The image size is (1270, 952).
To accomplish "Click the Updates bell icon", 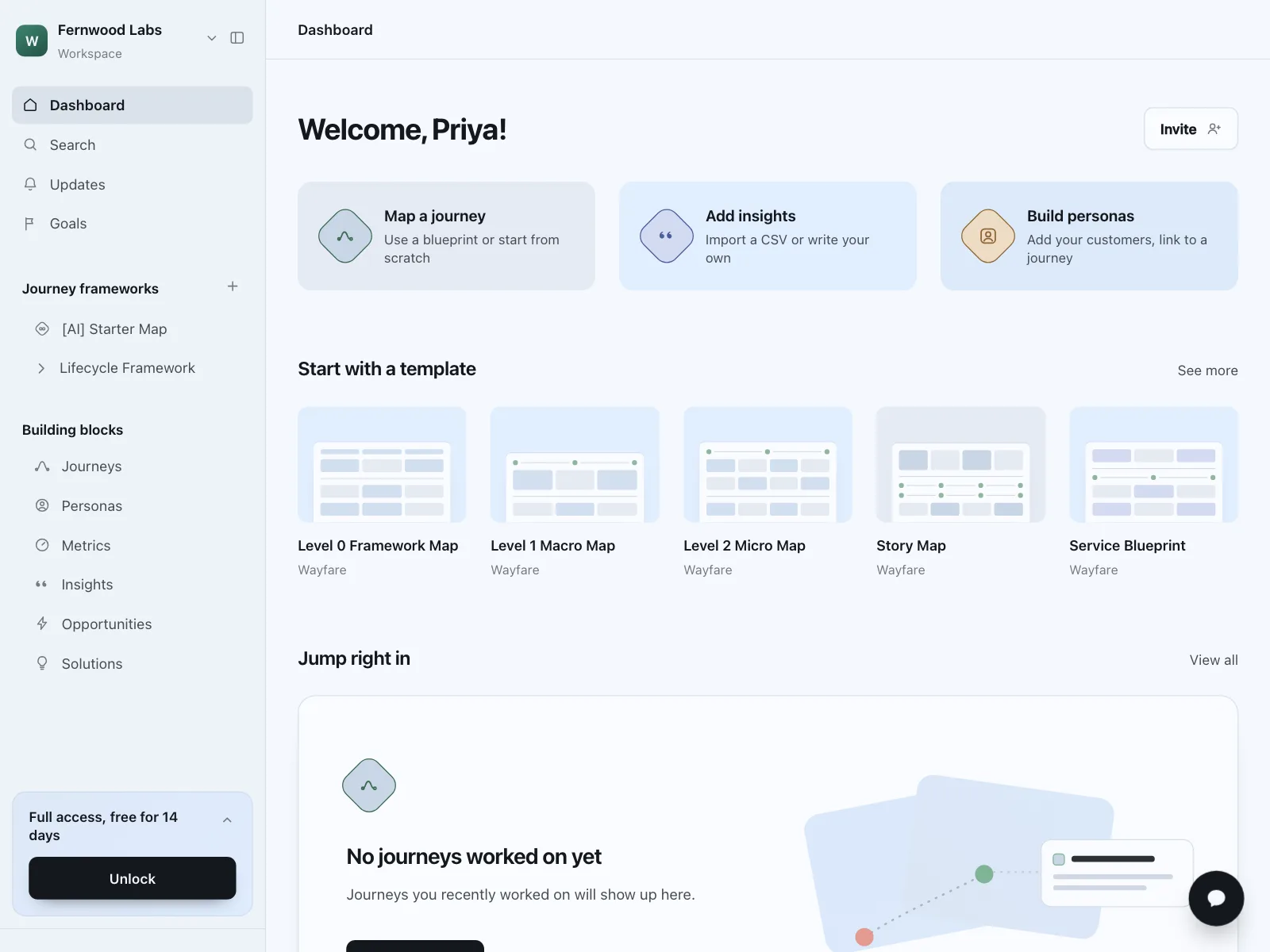I will pyautogui.click(x=30, y=184).
